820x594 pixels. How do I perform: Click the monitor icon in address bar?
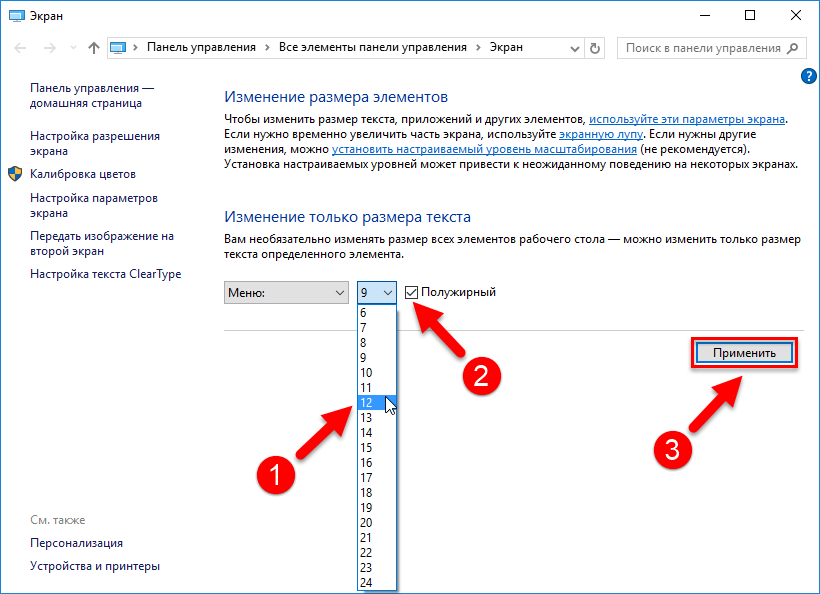tap(120, 48)
